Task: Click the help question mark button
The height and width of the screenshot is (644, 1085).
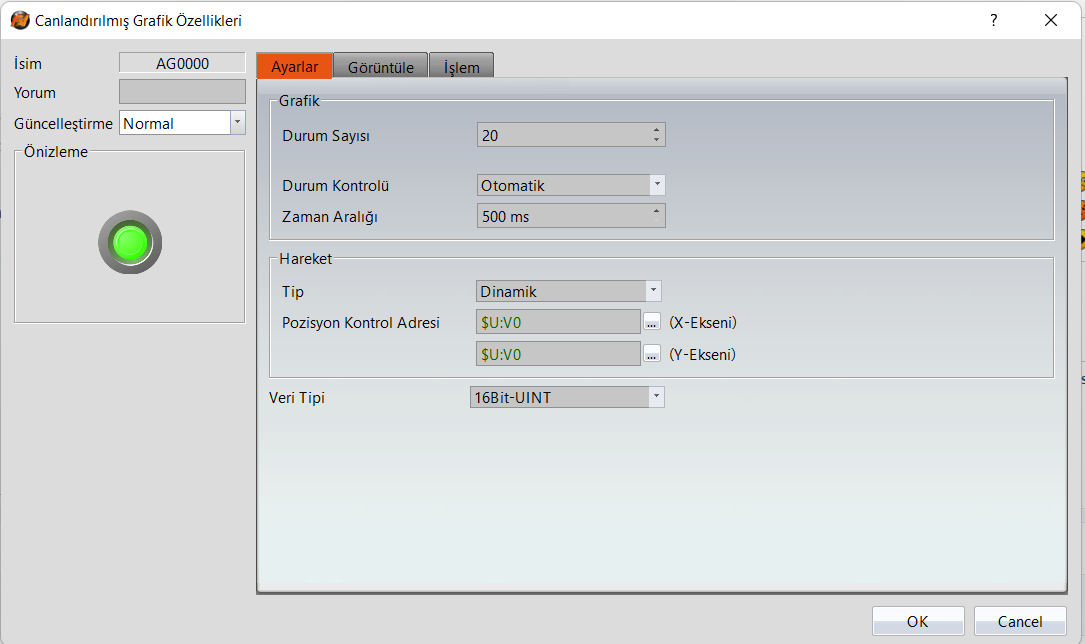Action: pos(993,20)
